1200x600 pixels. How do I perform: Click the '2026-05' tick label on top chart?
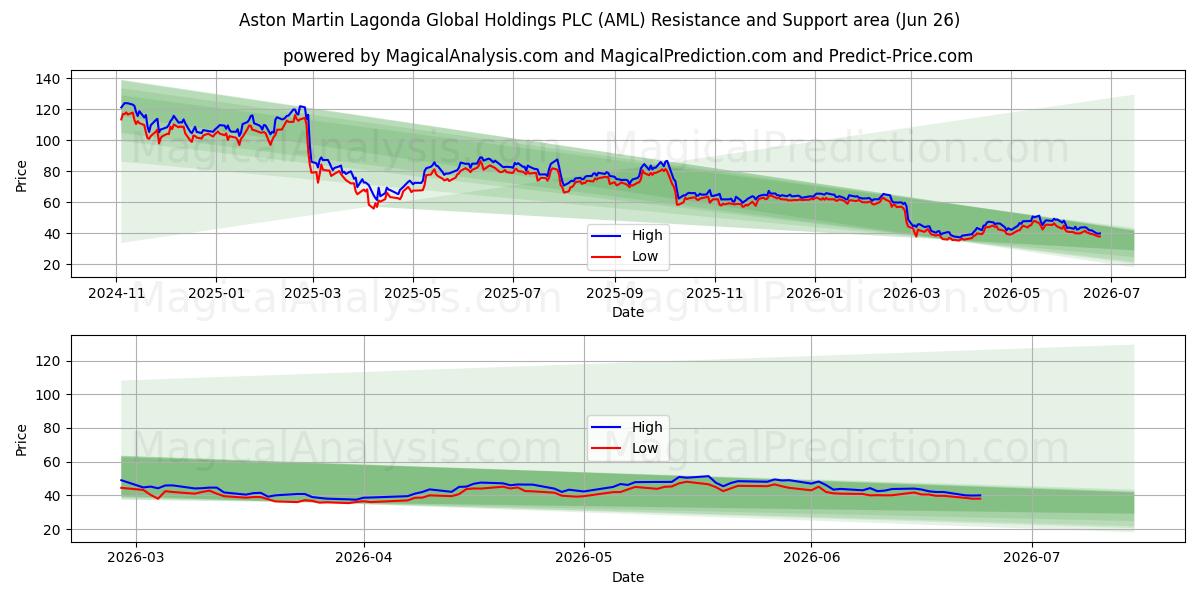pos(1010,294)
